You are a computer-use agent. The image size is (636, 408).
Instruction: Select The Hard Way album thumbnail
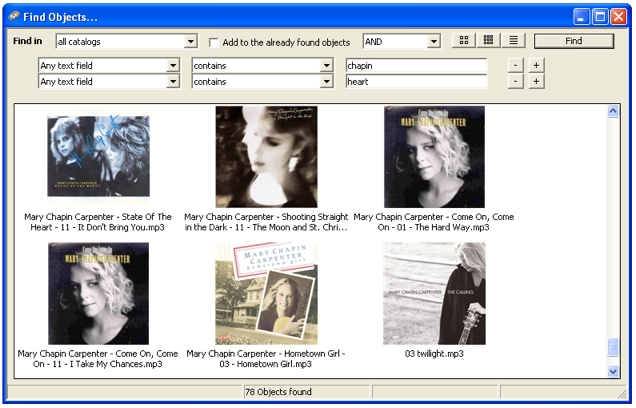coord(434,157)
